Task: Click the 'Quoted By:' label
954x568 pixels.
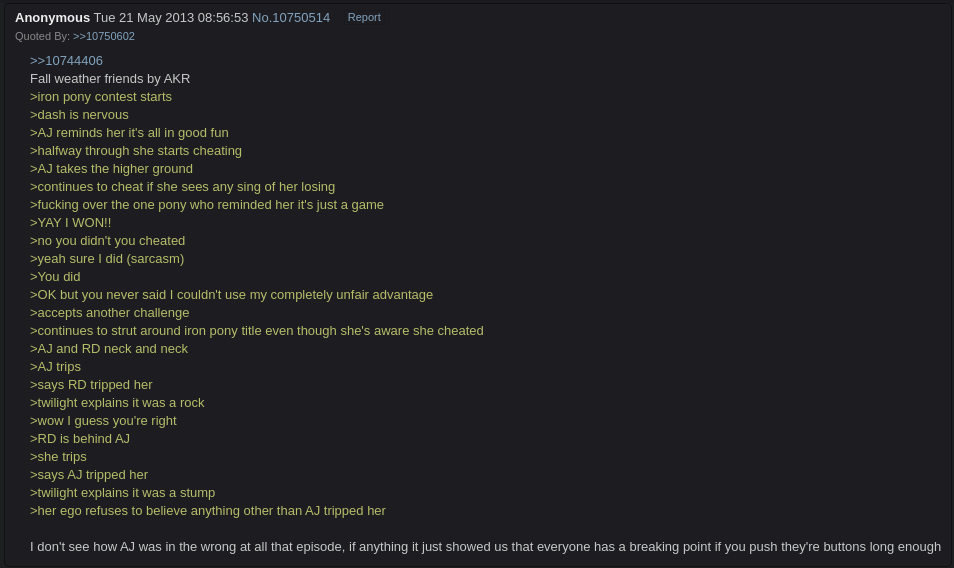Action: coord(43,36)
